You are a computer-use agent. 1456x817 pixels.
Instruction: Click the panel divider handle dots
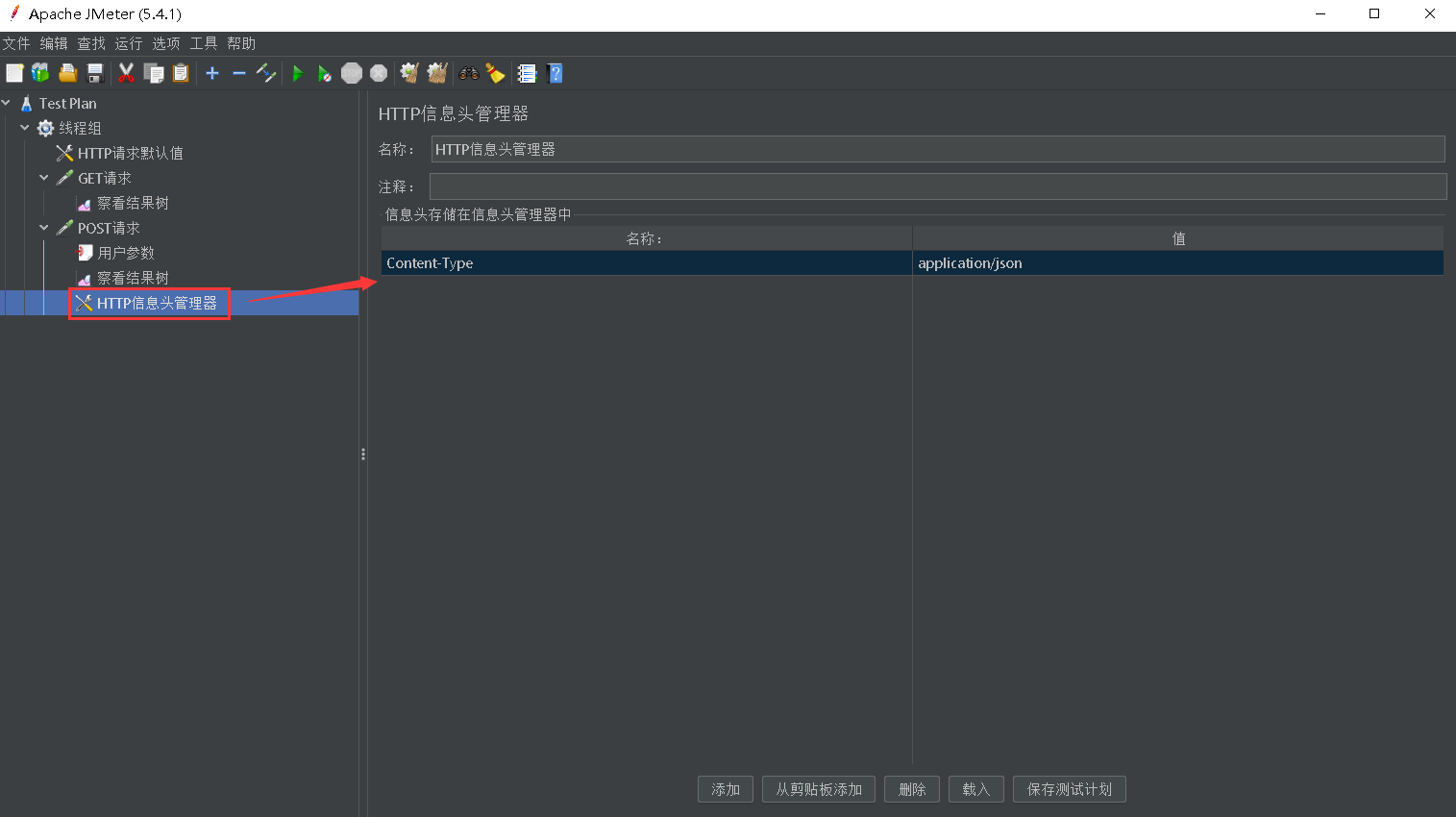[363, 454]
